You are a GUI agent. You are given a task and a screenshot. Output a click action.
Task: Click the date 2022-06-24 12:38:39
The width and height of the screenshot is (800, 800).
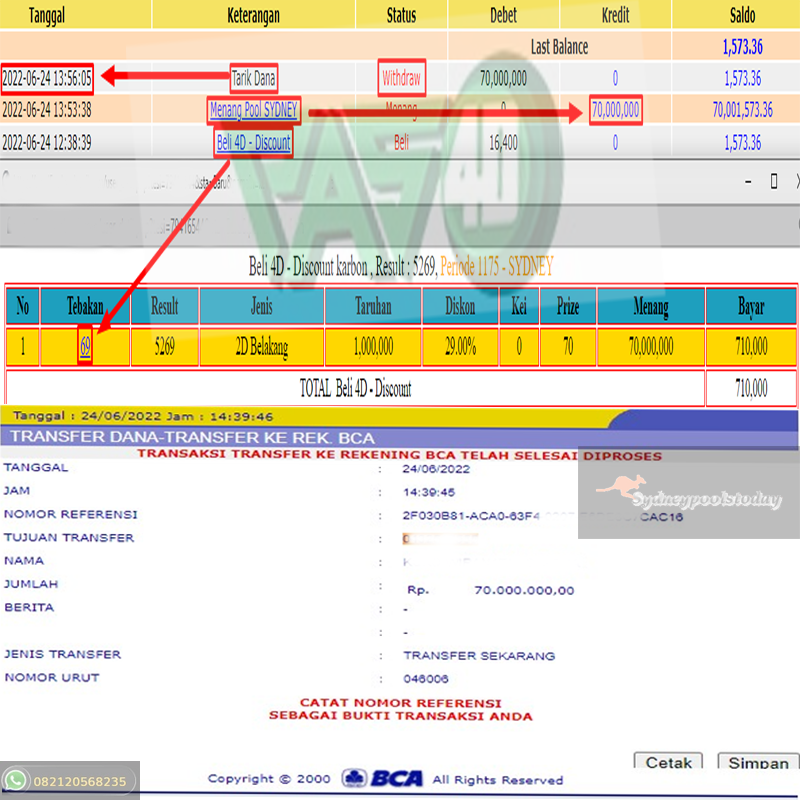(x=47, y=142)
